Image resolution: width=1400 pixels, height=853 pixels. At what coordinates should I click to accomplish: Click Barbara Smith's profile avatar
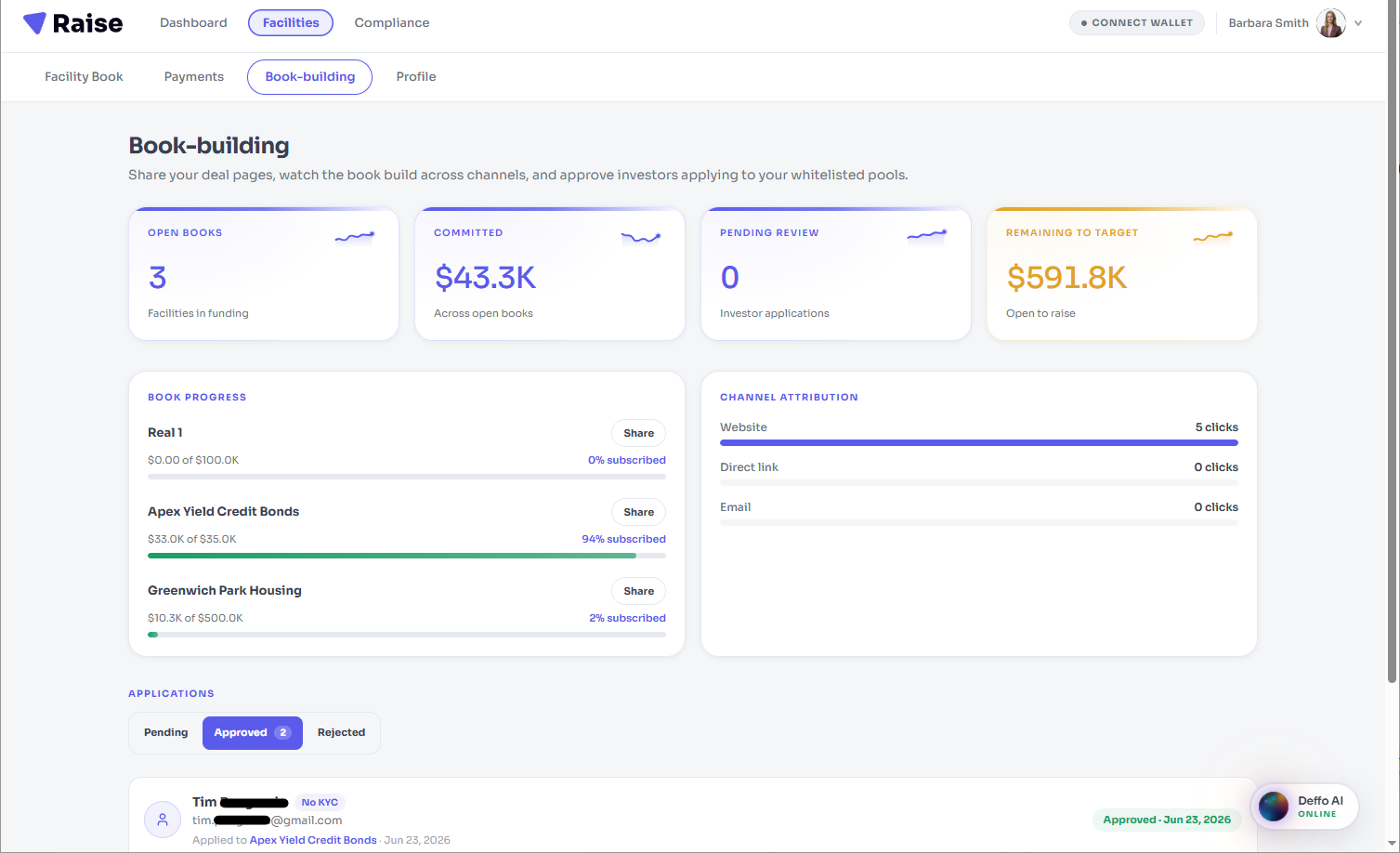(x=1331, y=23)
